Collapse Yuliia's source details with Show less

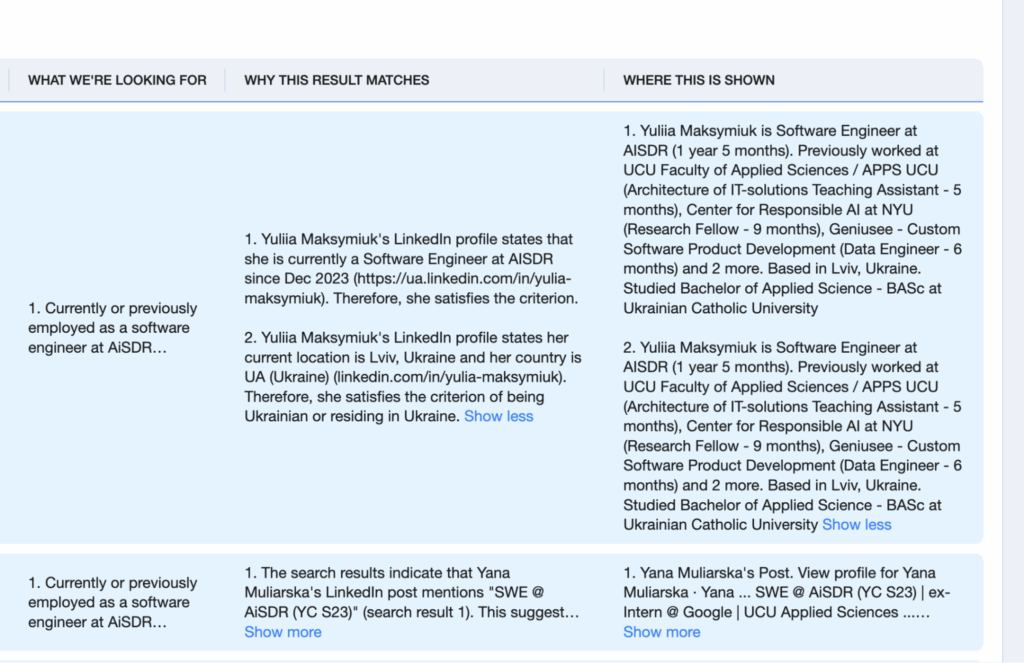pyautogui.click(x=856, y=524)
